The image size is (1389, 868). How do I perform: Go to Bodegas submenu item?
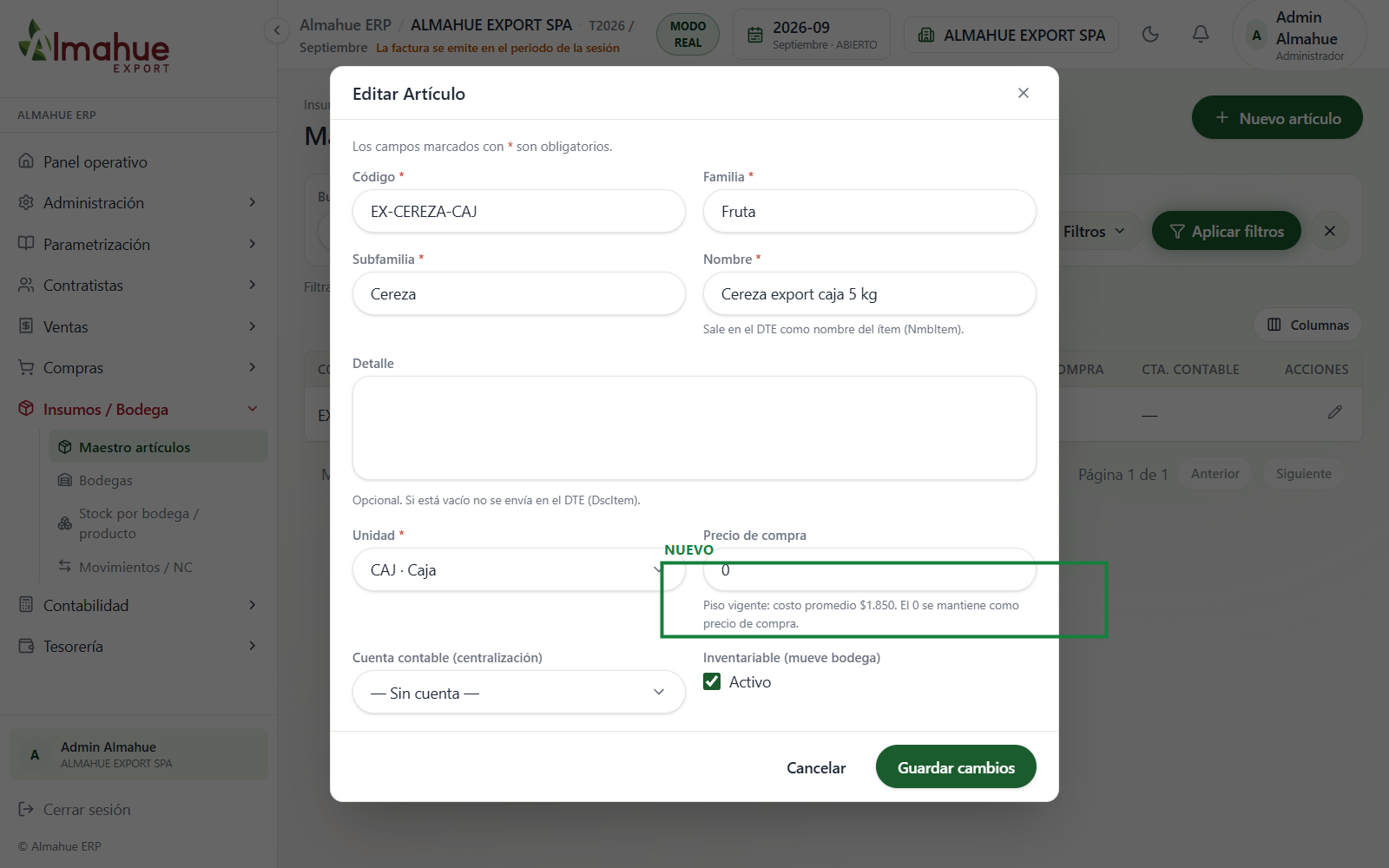[x=158, y=480]
